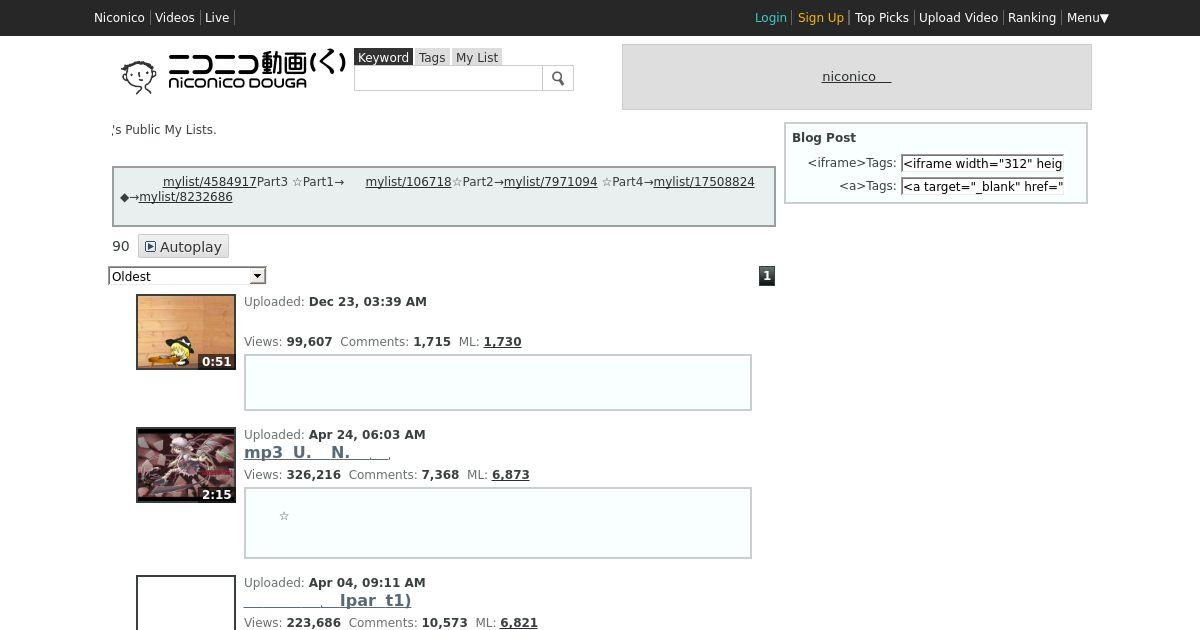Click the 'Blog Post' heading text
The height and width of the screenshot is (630, 1200).
click(x=824, y=138)
